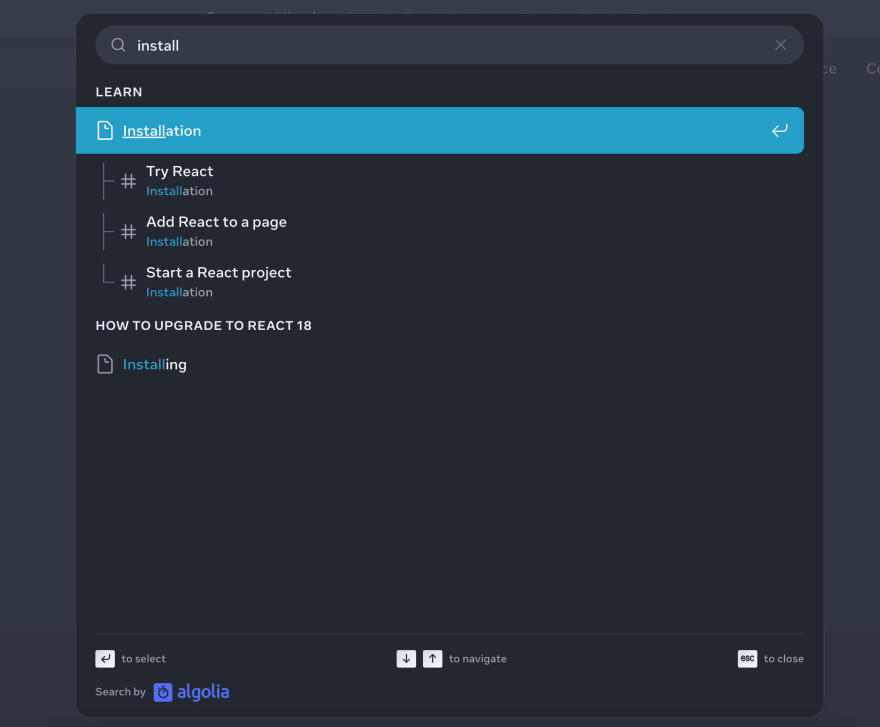Open the Algolia logo link
The width and height of the screenshot is (880, 727).
click(191, 692)
